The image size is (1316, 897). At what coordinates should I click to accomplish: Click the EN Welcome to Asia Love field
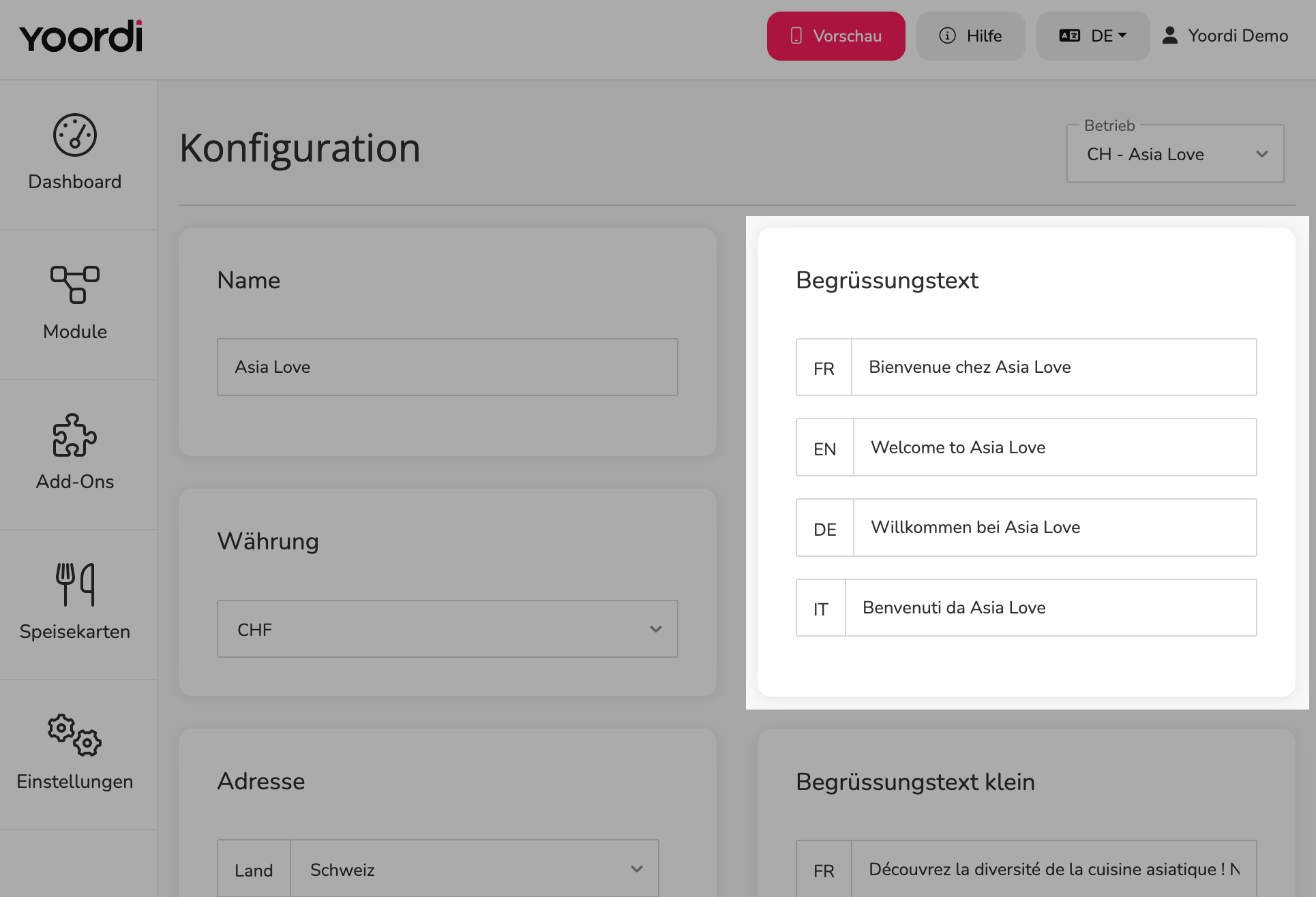(1055, 447)
